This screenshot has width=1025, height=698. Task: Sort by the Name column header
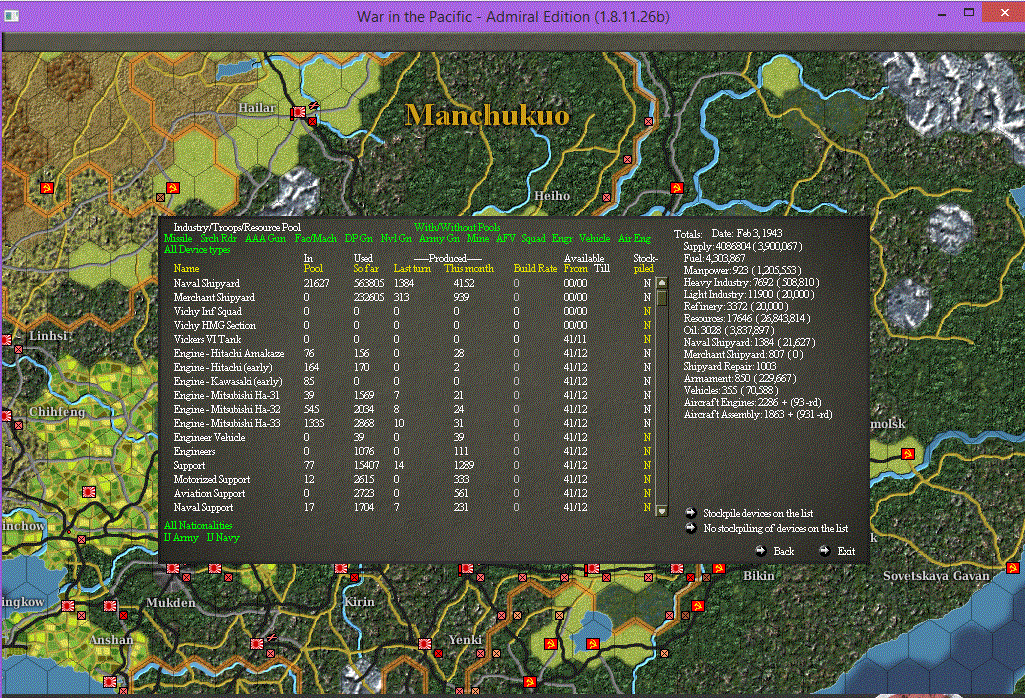pyautogui.click(x=186, y=269)
